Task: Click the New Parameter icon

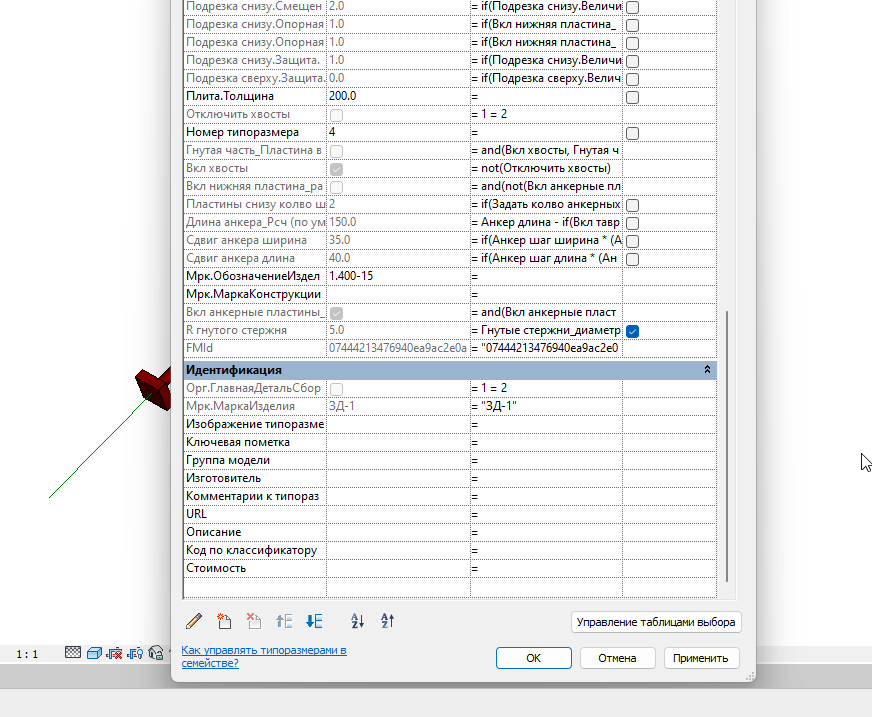Action: coord(224,621)
